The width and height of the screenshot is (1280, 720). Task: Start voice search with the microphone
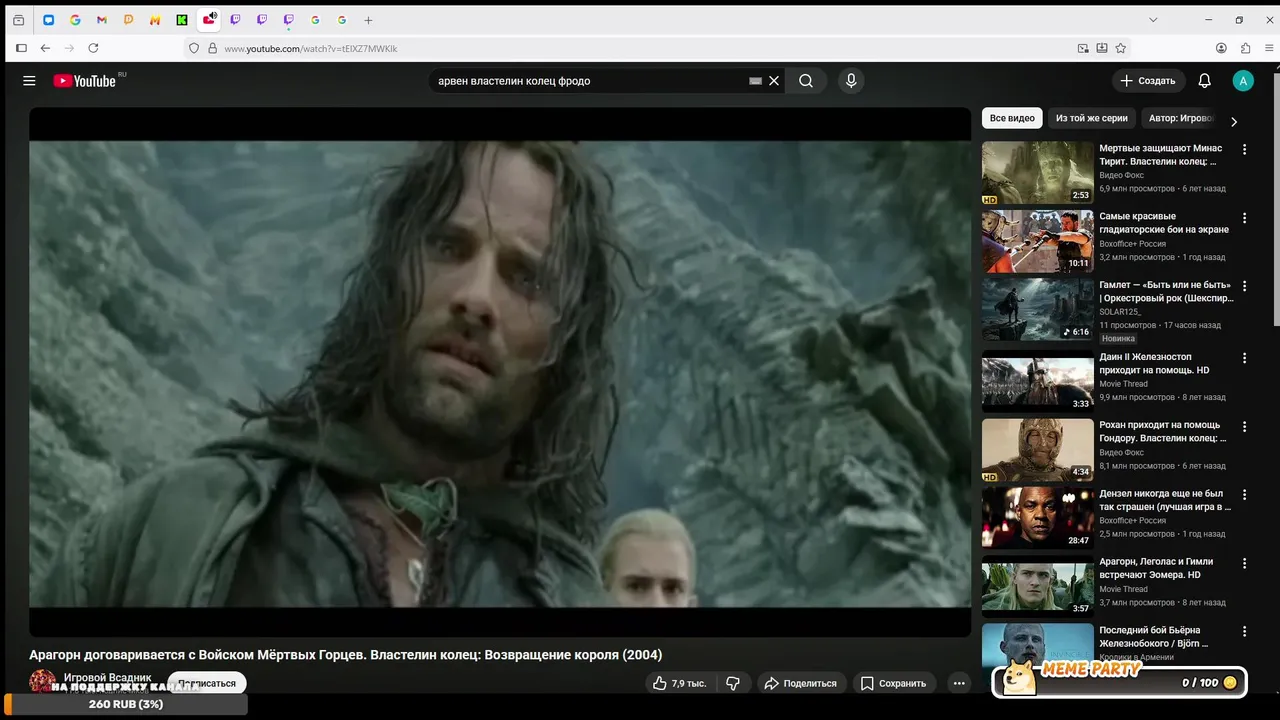851,81
